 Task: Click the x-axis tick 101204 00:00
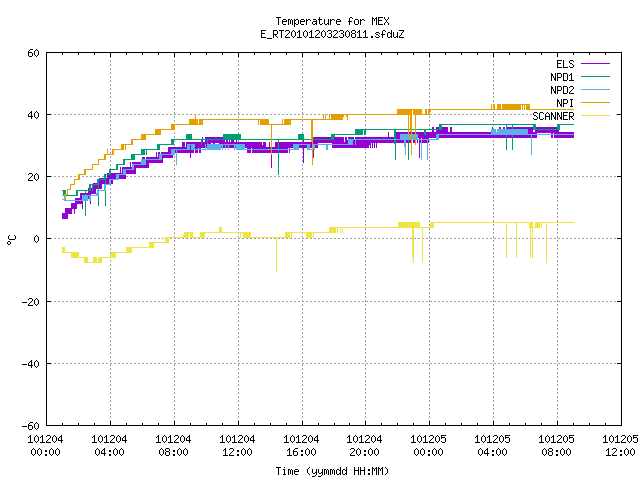tap(45, 446)
